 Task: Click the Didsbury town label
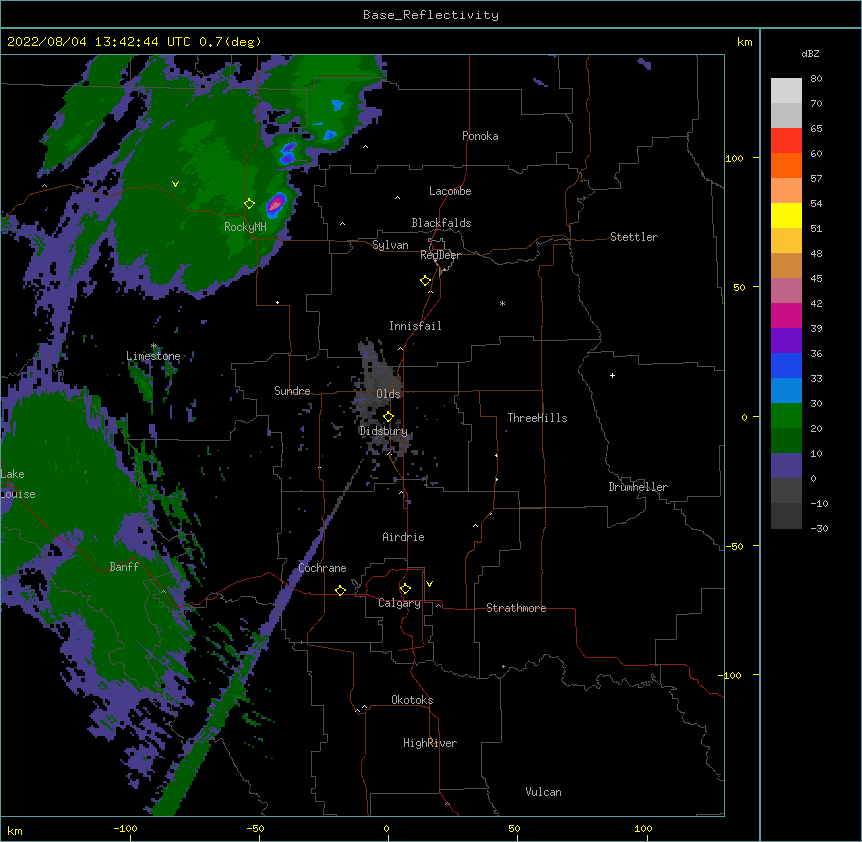coord(383,431)
